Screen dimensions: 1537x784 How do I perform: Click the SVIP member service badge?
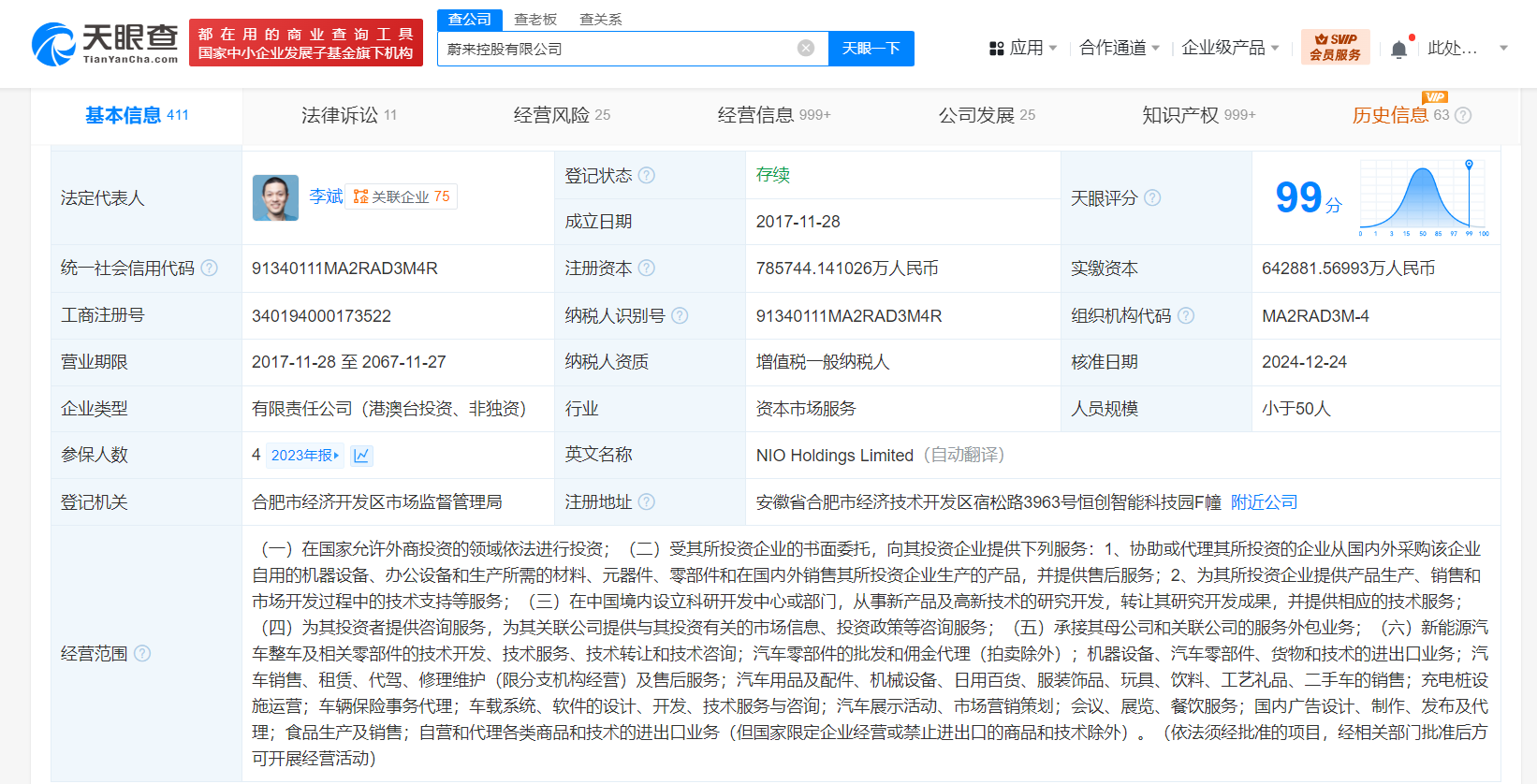pos(1335,47)
